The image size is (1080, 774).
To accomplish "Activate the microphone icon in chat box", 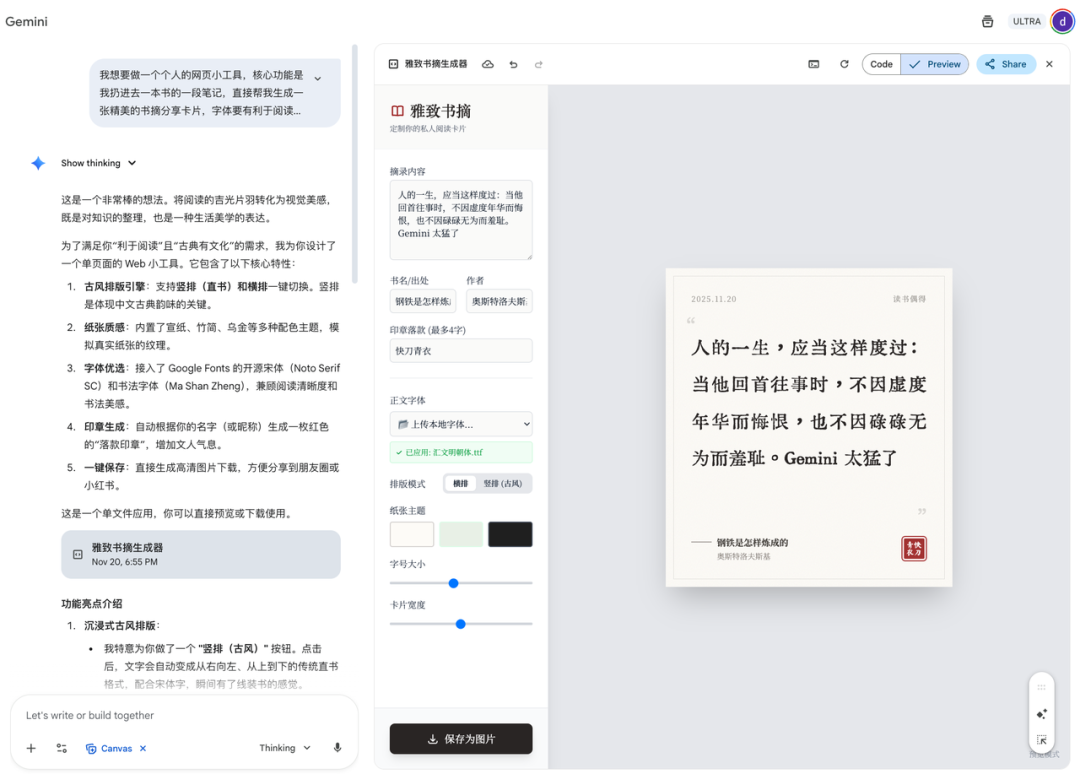I will pyautogui.click(x=336, y=747).
